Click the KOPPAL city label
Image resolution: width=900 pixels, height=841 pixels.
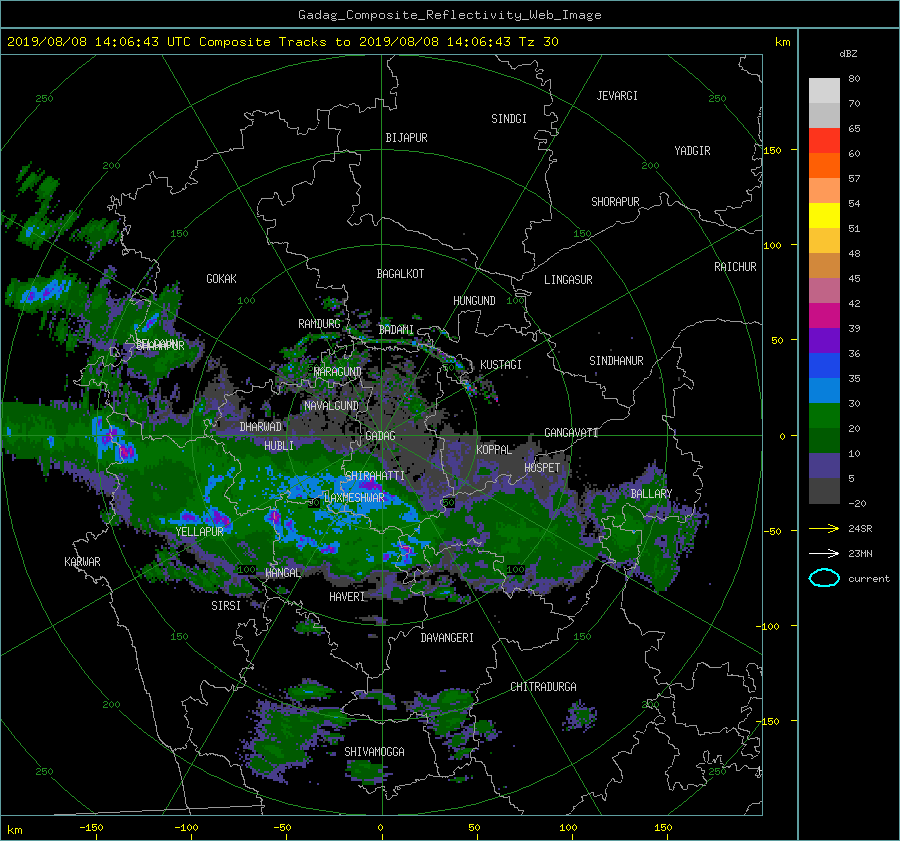(494, 449)
